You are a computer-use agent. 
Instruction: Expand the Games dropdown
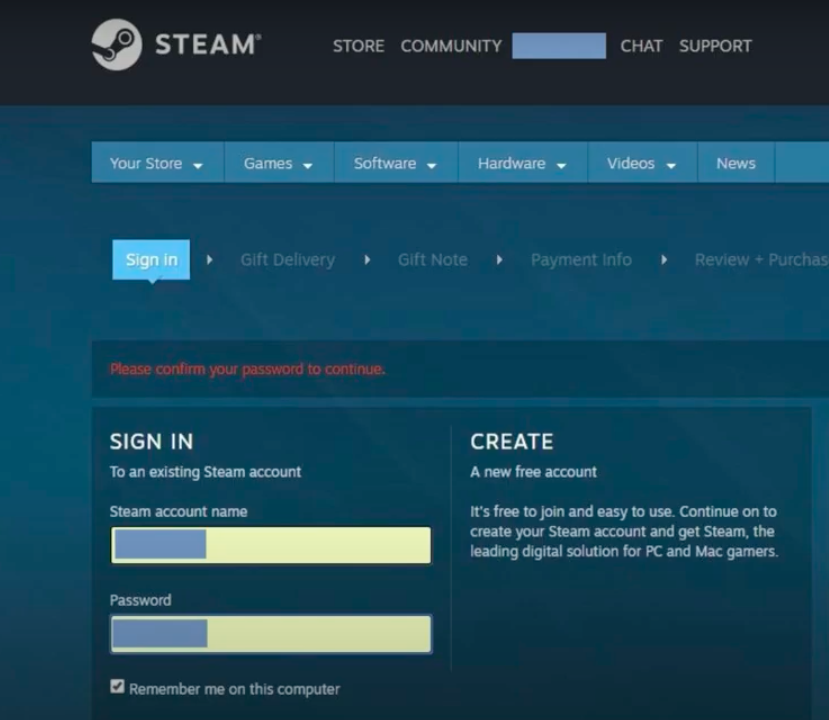(278, 163)
